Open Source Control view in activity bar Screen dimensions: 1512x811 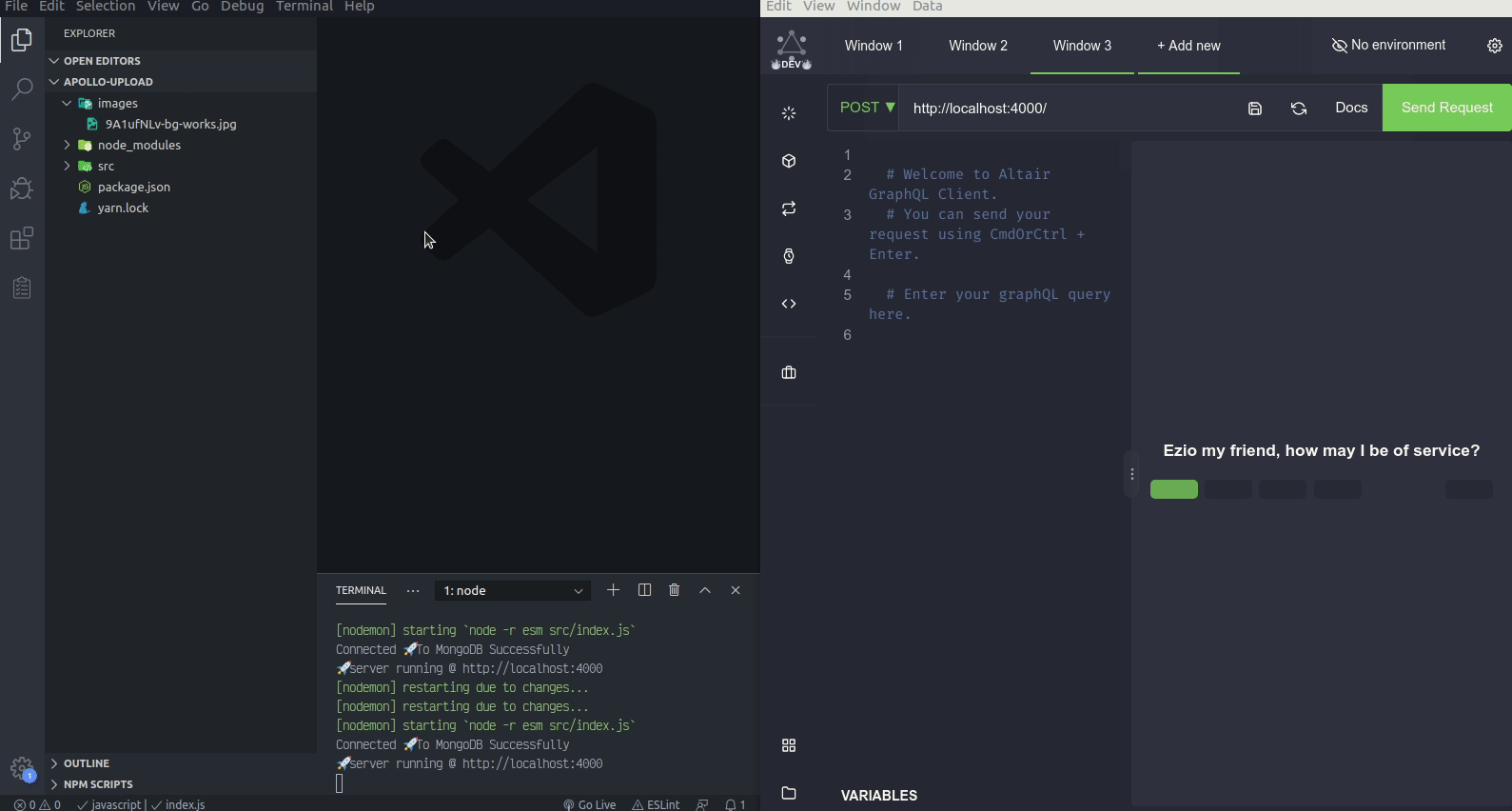coord(21,139)
